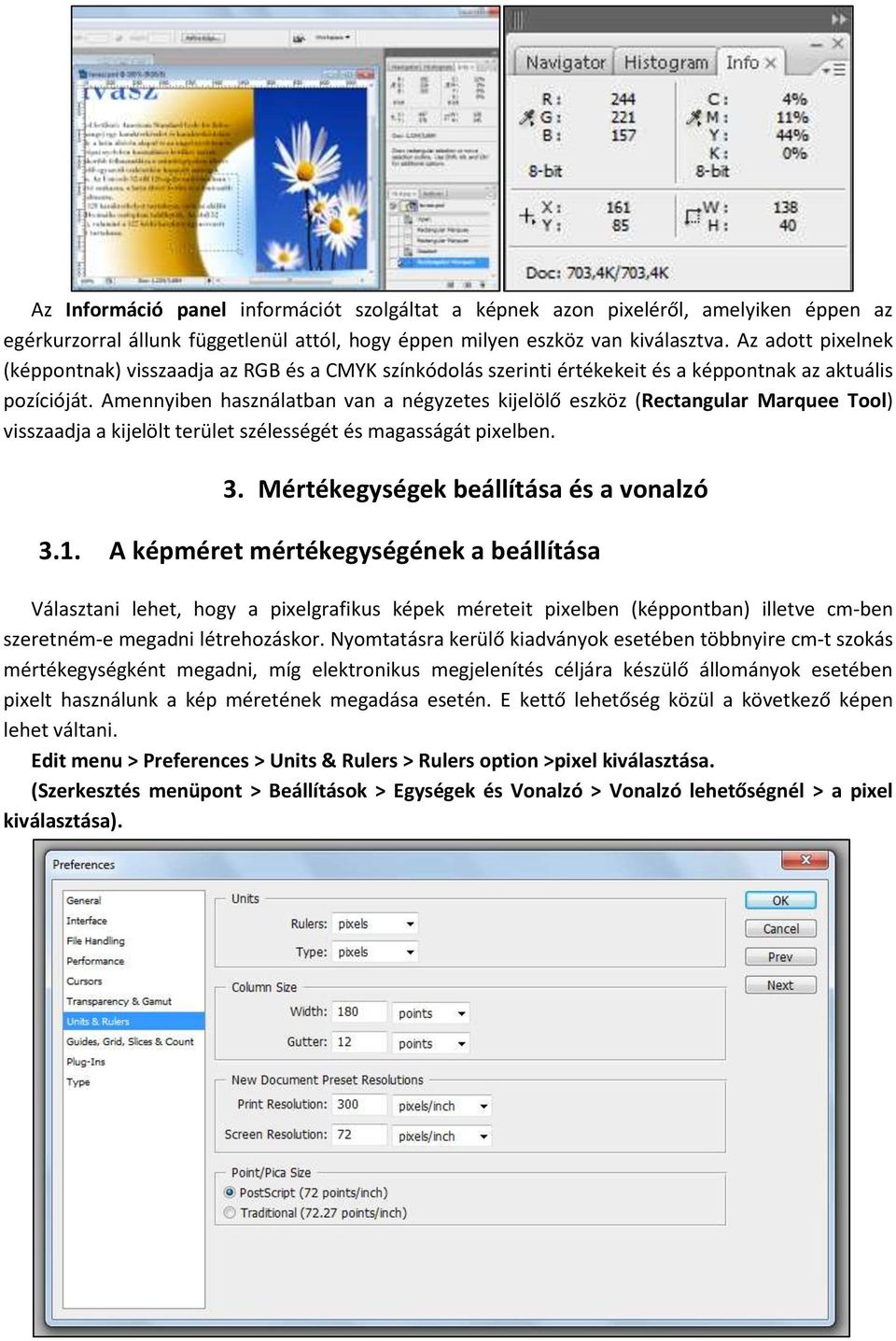Click the Column Width value field

359,1011
